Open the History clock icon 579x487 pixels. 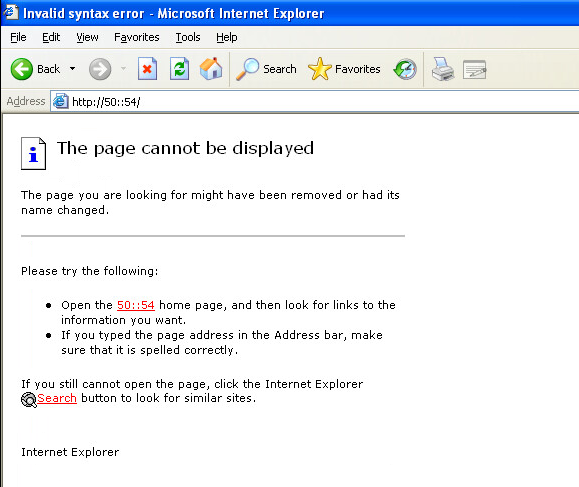point(405,69)
